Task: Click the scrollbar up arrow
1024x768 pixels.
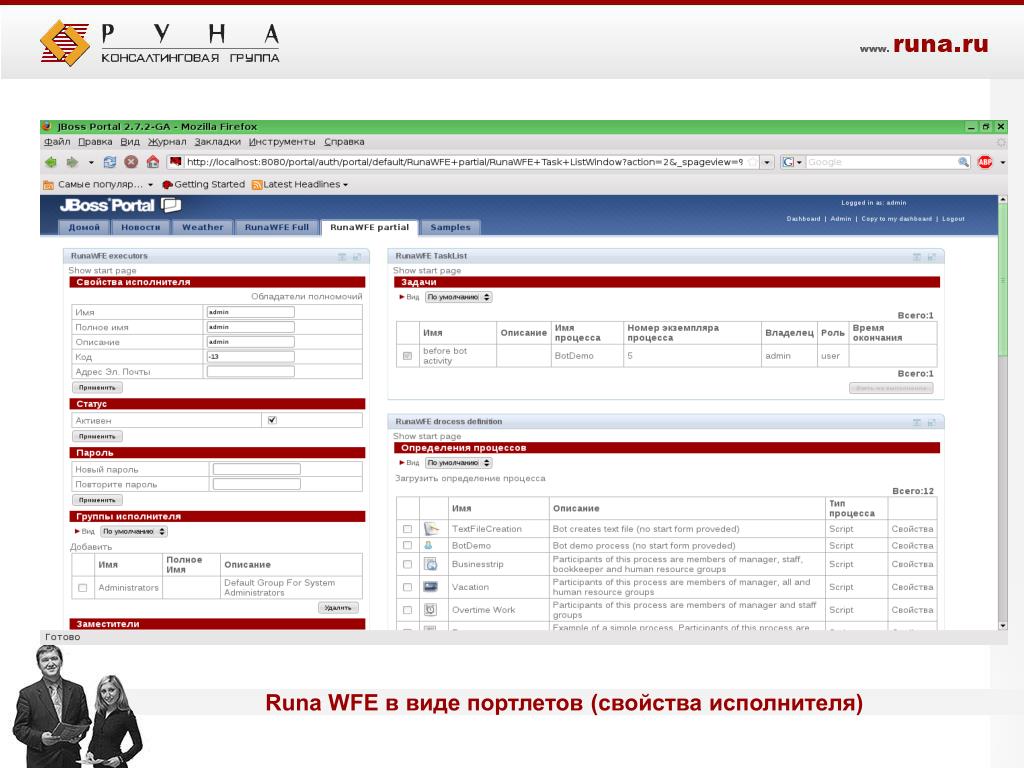Action: [1003, 199]
